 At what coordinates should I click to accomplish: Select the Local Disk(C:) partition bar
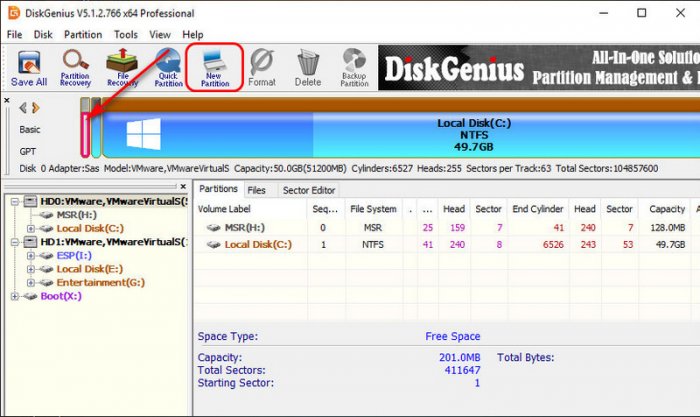(401, 134)
